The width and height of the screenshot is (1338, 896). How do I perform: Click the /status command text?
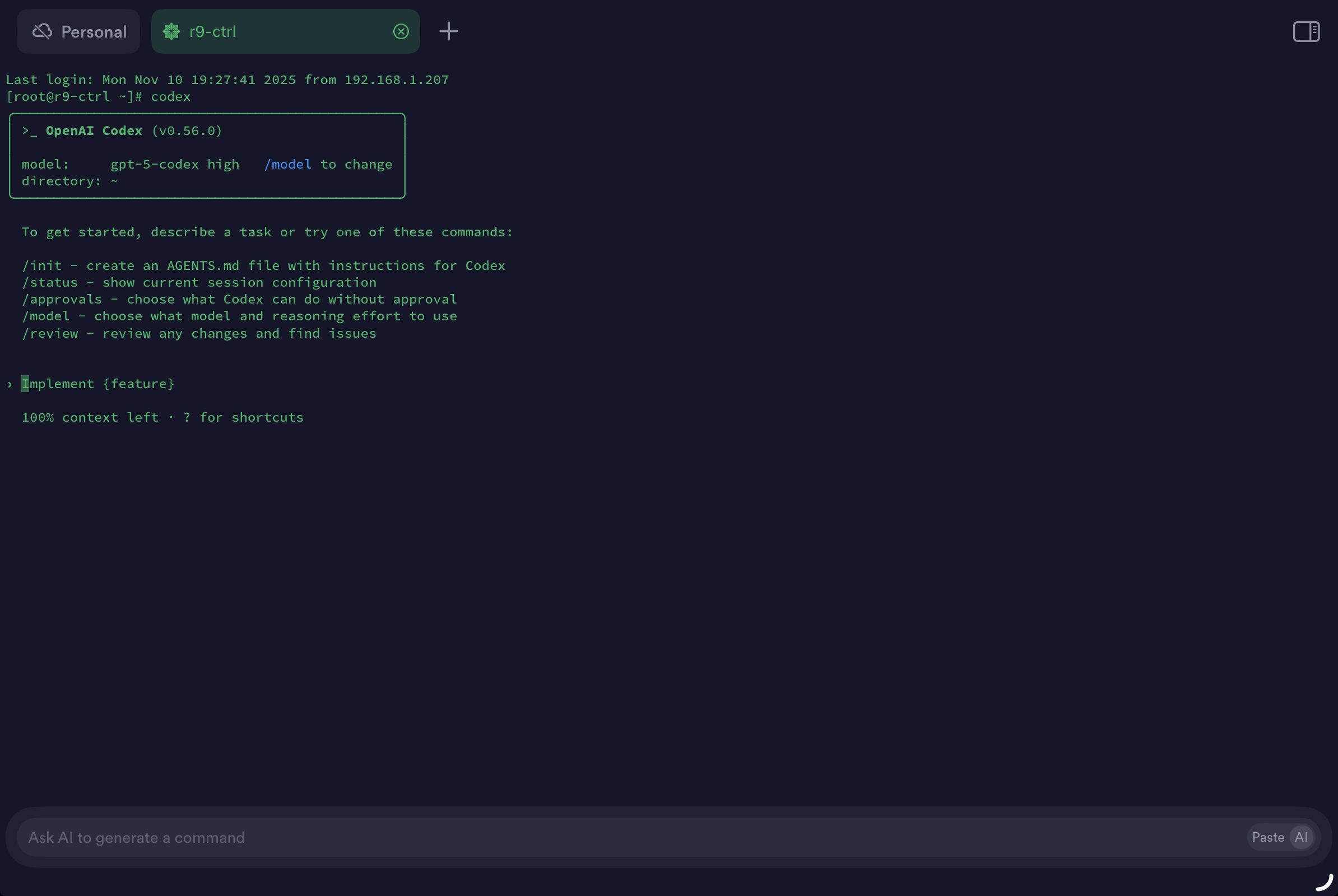pyautogui.click(x=49, y=282)
